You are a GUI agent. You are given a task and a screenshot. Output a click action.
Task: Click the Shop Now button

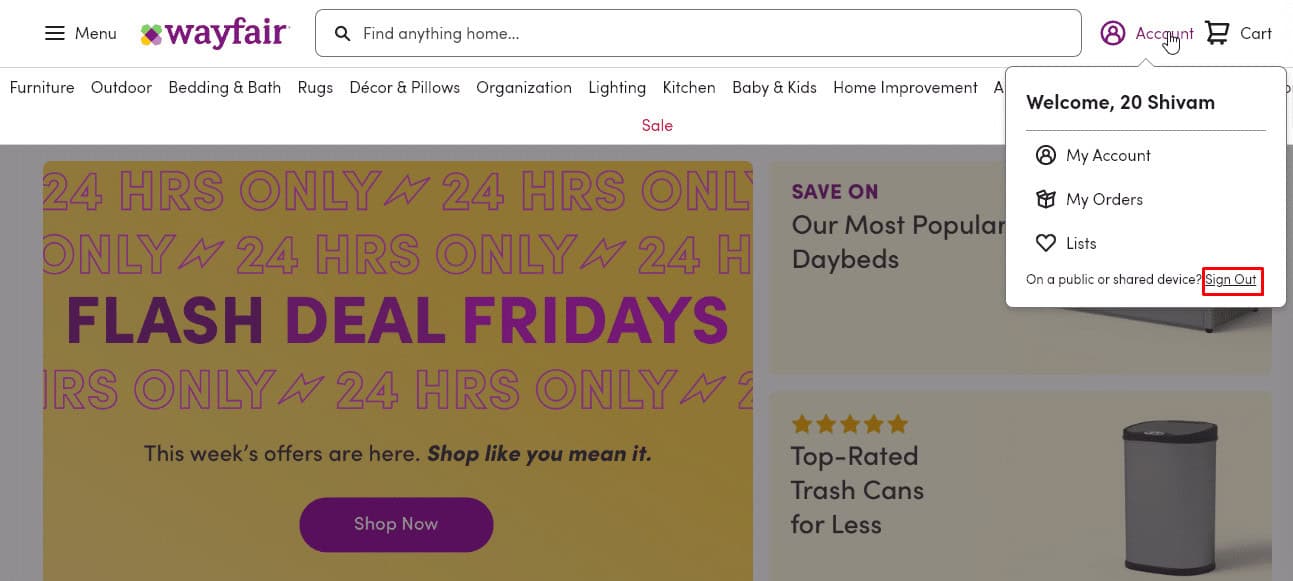[x=396, y=524]
